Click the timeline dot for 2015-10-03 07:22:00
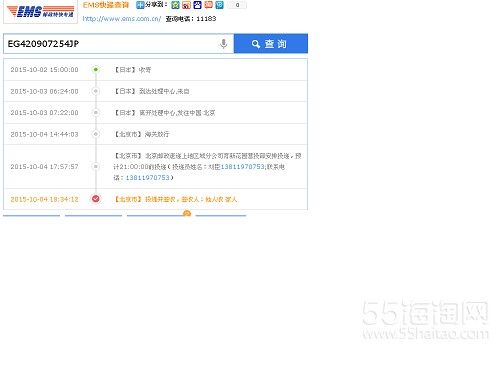 click(x=96, y=113)
